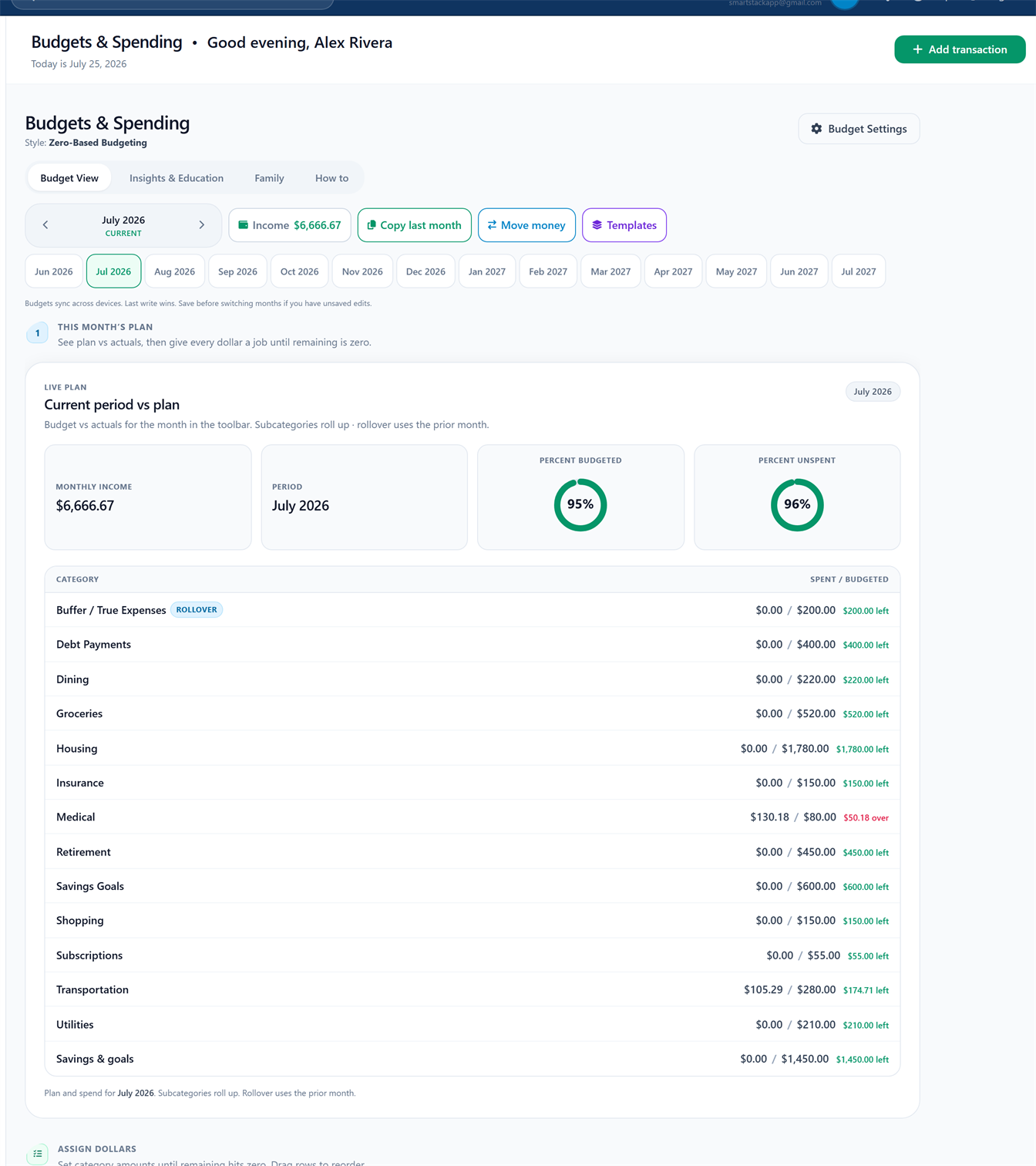Open Budget Settings

859,129
